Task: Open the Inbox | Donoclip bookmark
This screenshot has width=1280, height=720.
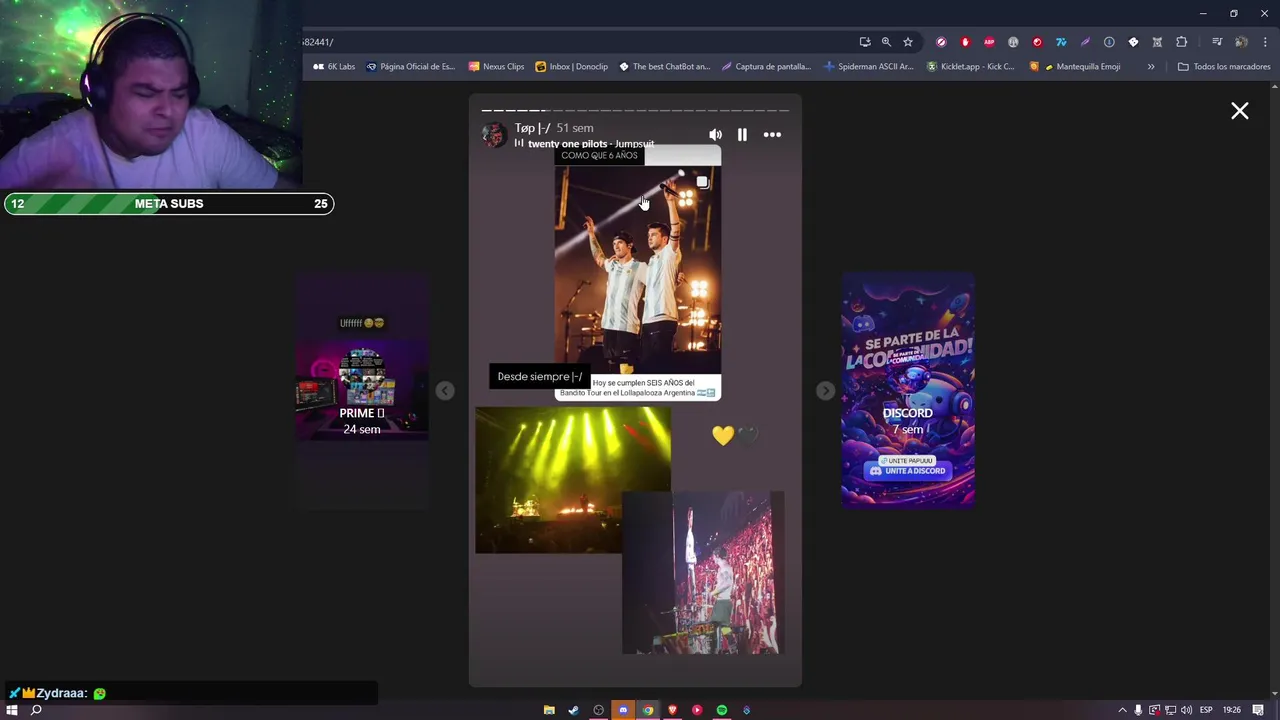Action: 571,66
